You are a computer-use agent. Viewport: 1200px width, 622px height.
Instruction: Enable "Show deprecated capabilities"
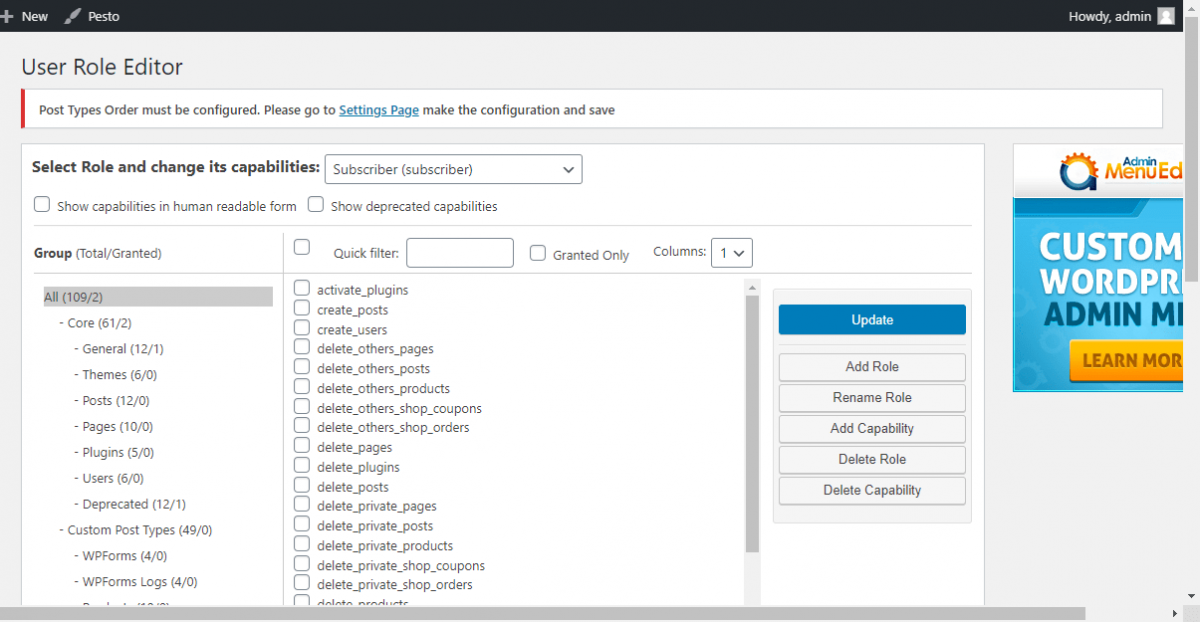316,204
